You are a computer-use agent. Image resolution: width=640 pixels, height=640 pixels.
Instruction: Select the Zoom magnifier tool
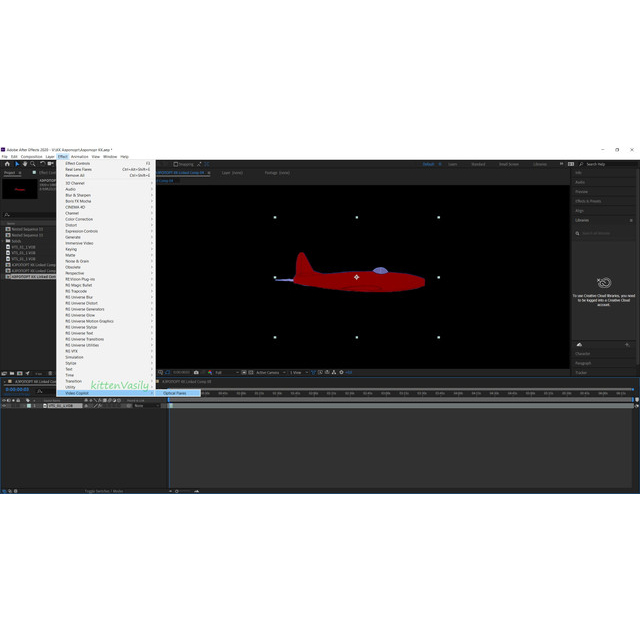click(33, 164)
